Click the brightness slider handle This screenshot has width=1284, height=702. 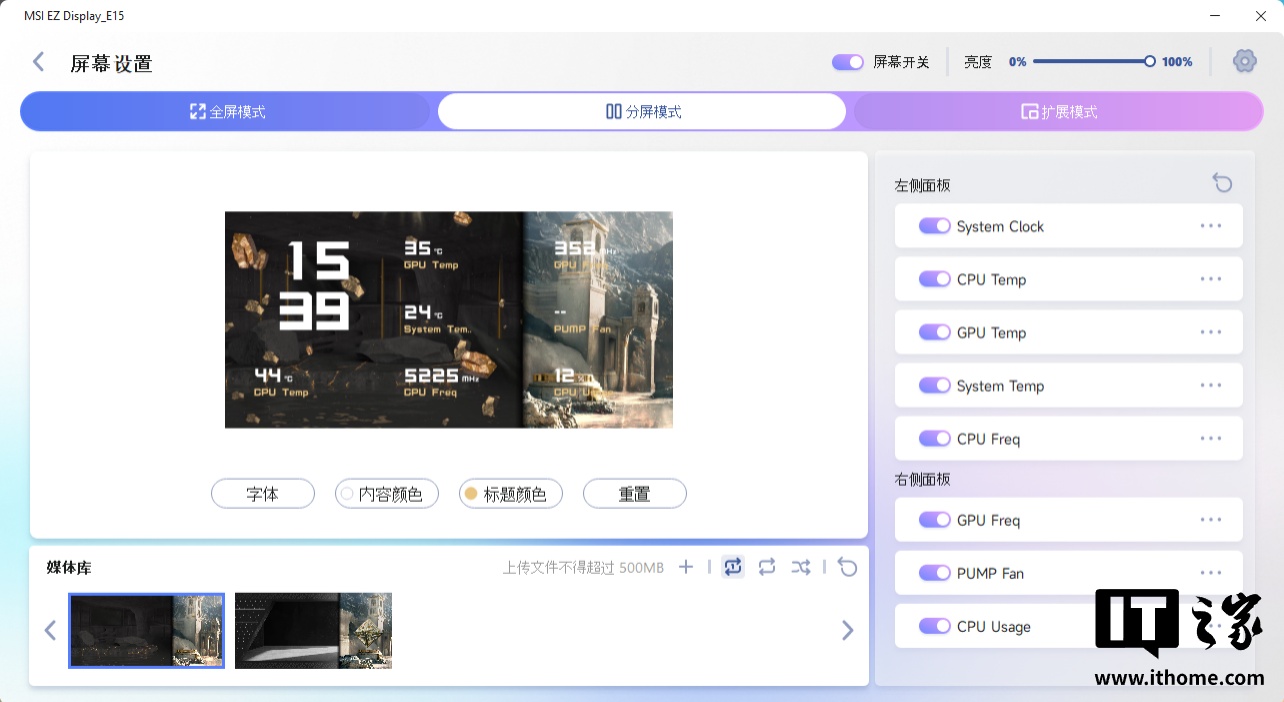1150,61
